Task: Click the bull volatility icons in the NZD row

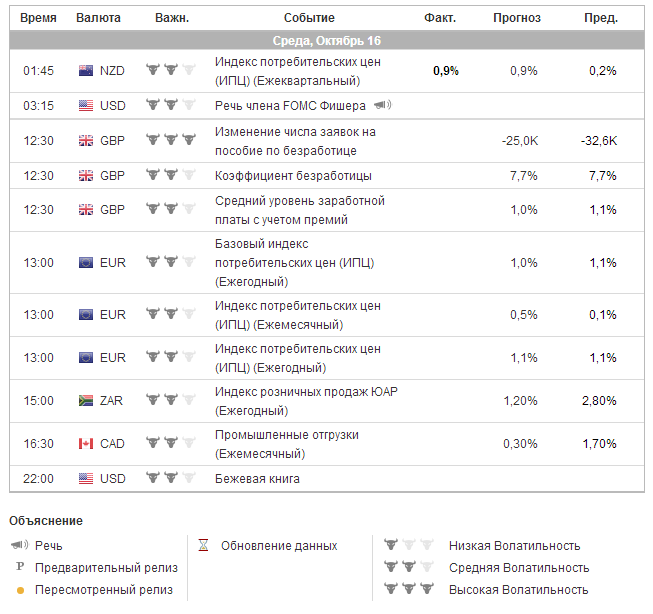Action: coord(170,71)
